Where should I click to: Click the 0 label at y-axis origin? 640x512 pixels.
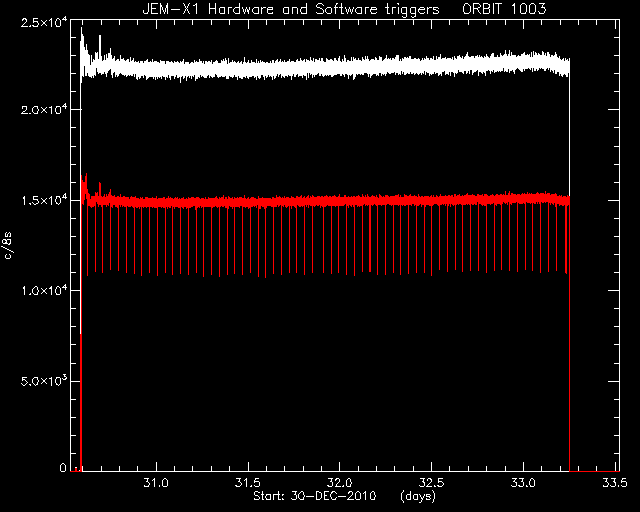click(62, 467)
